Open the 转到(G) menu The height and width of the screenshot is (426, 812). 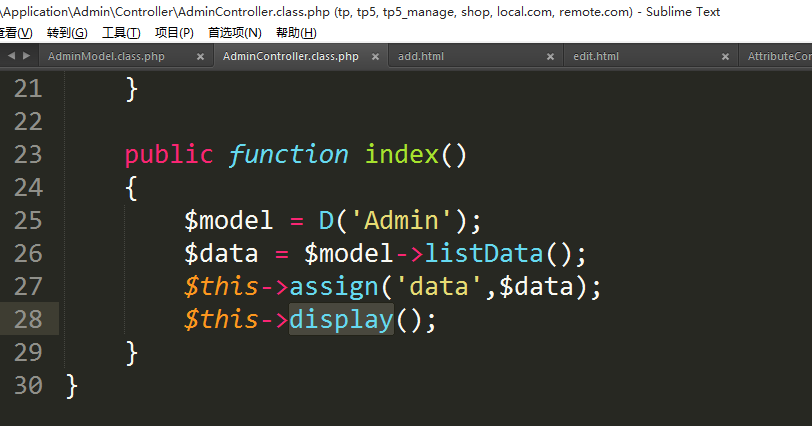point(67,33)
